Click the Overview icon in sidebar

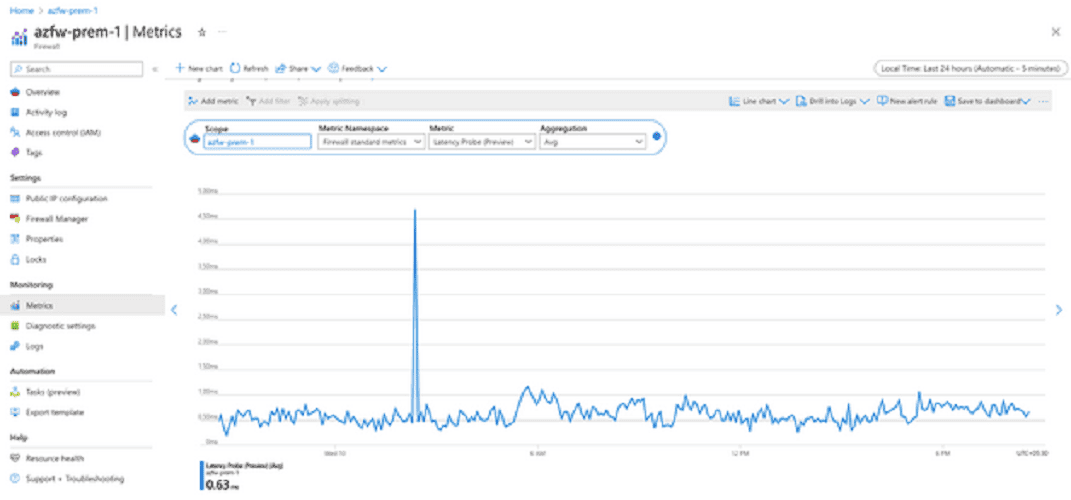click(15, 92)
